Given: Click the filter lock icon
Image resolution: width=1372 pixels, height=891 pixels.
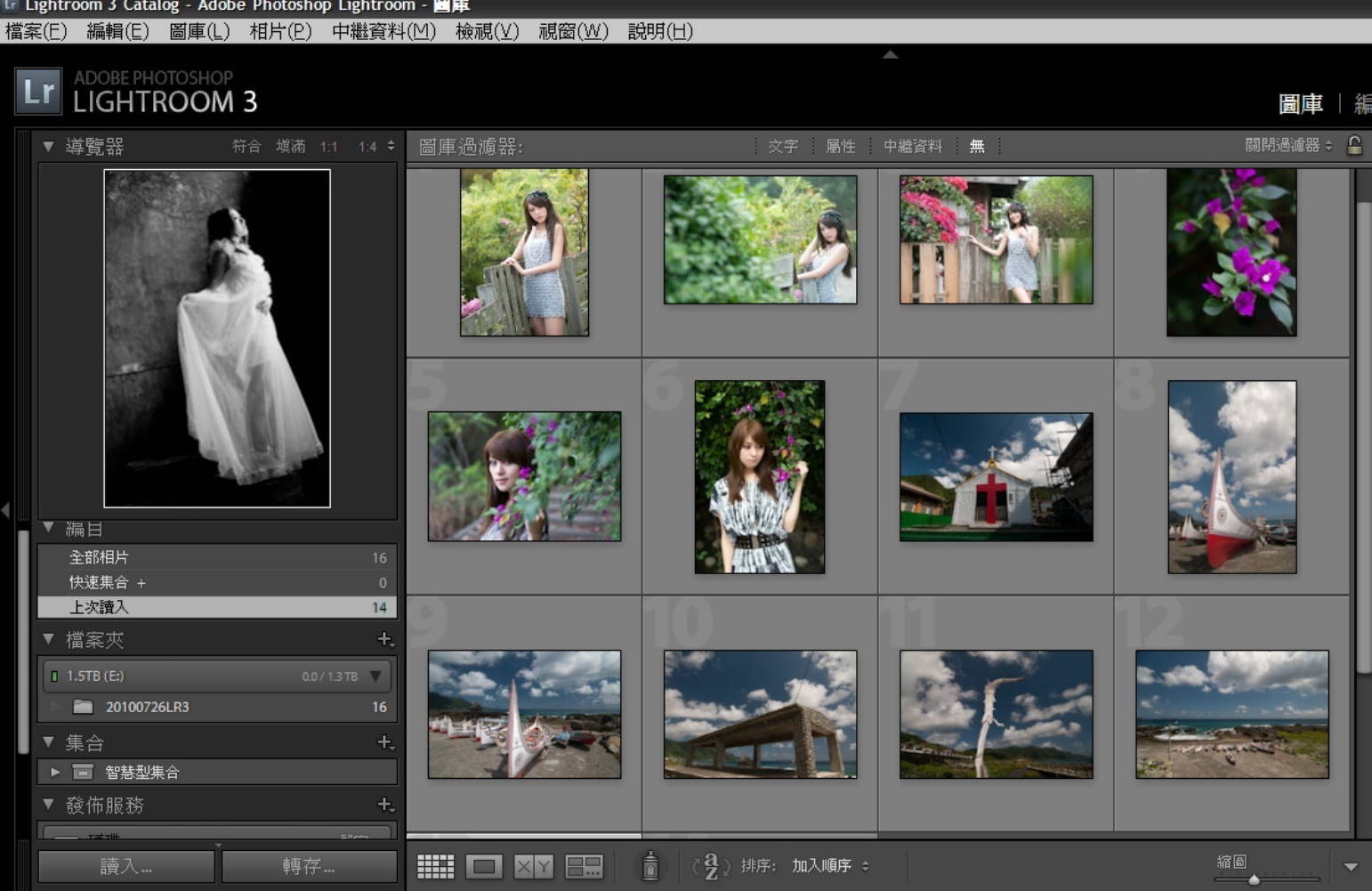Looking at the screenshot, I should click(1355, 144).
